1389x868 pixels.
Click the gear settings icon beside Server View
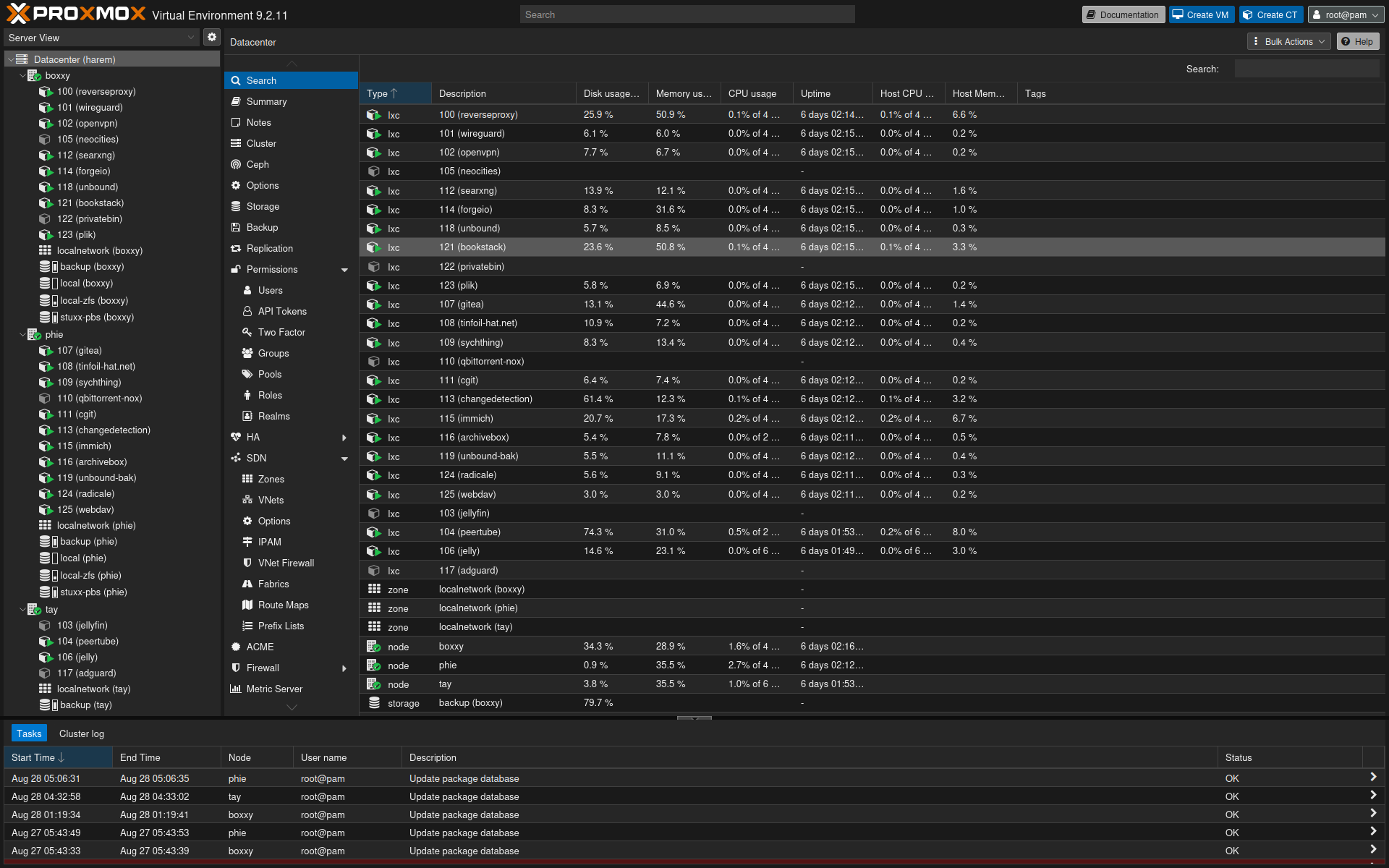pos(211,37)
